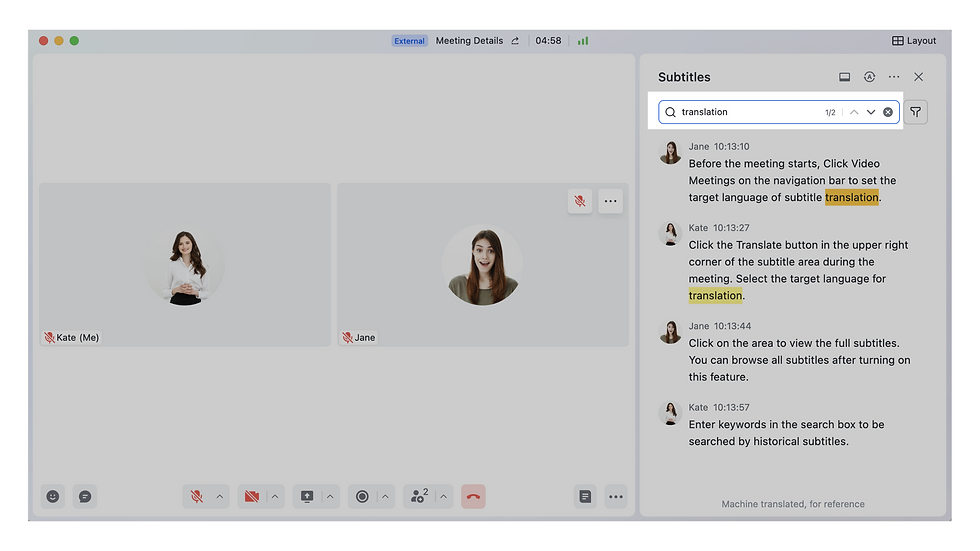Open more options in bottom toolbar

click(616, 497)
